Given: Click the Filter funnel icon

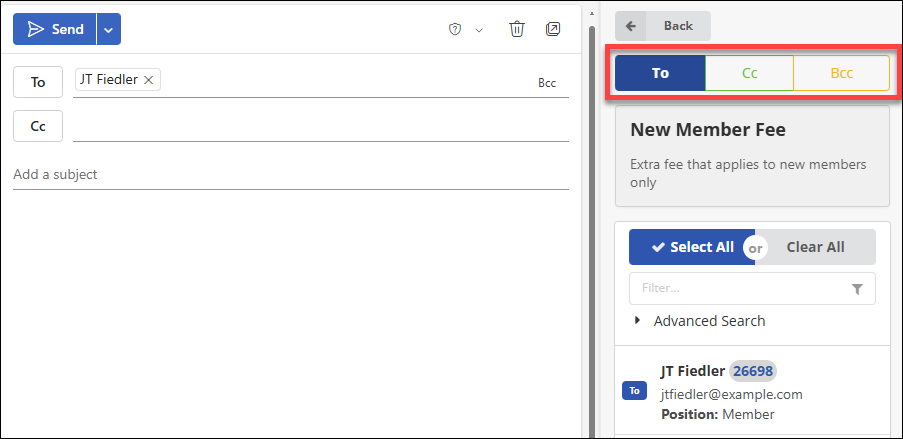Looking at the screenshot, I should coord(857,289).
